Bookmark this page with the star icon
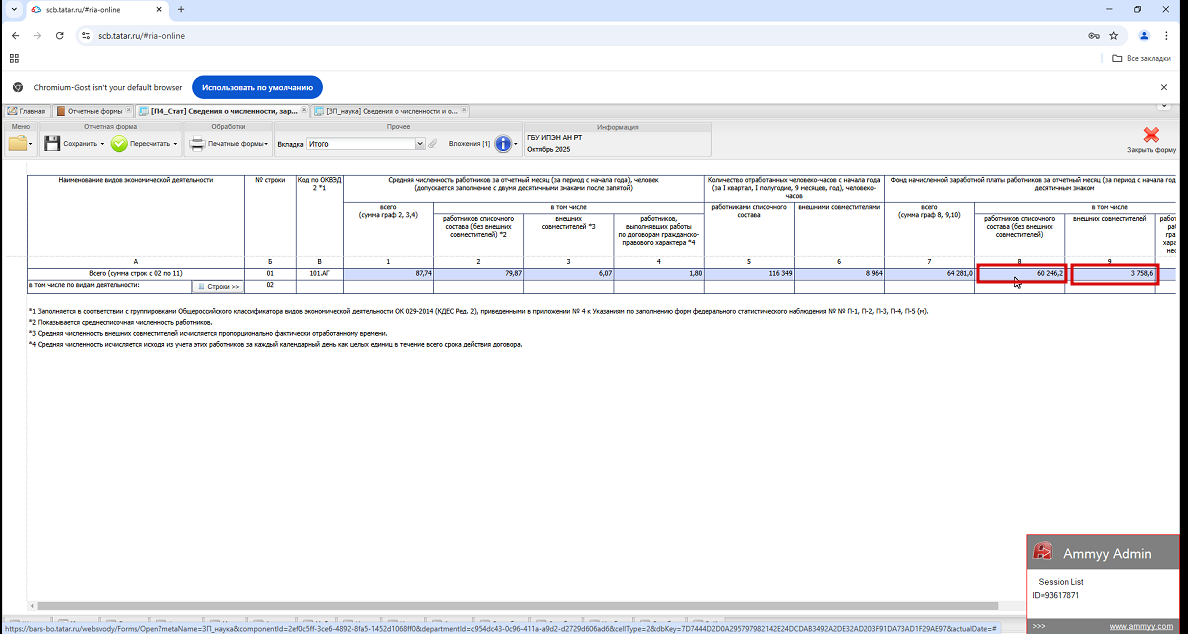 pyautogui.click(x=1114, y=36)
